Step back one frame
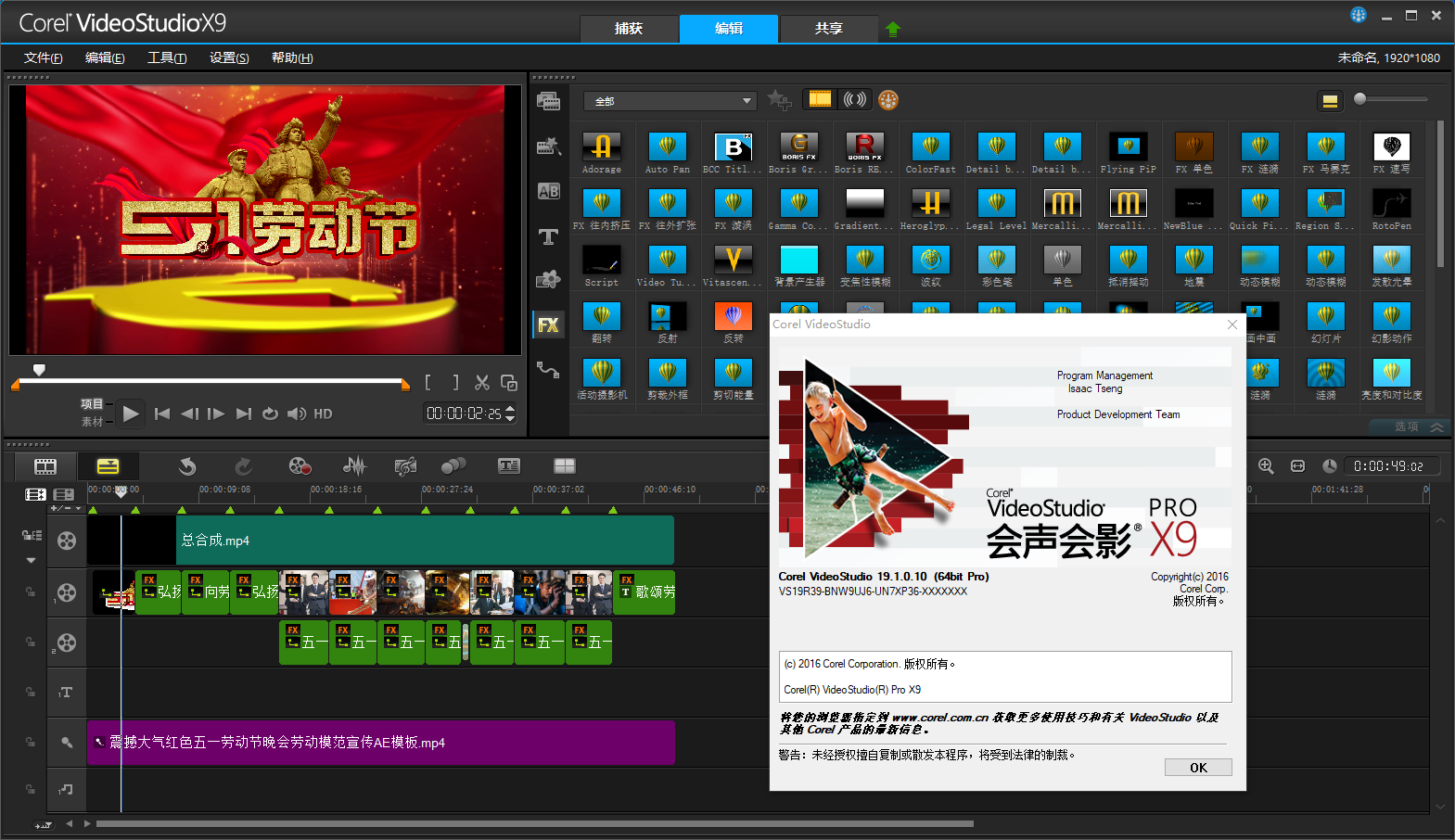The image size is (1455, 840). coord(189,414)
